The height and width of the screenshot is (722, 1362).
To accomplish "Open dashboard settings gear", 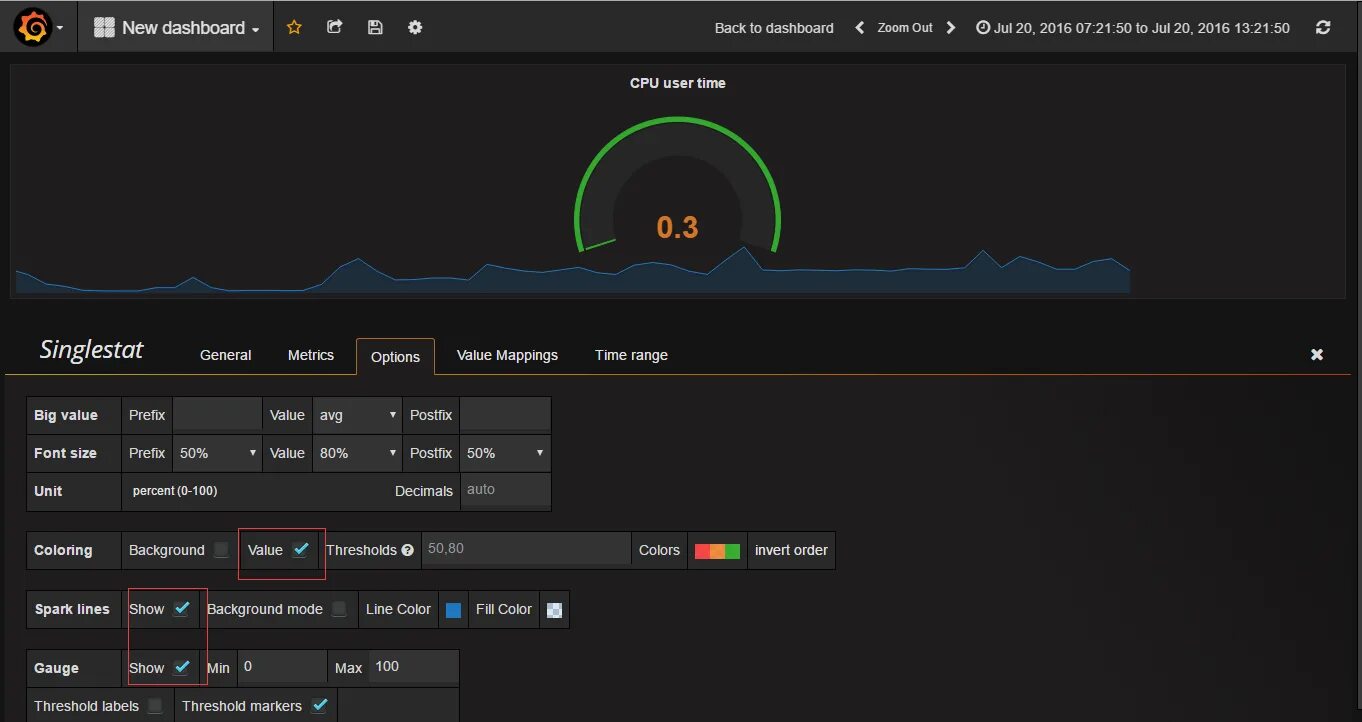I will point(415,28).
